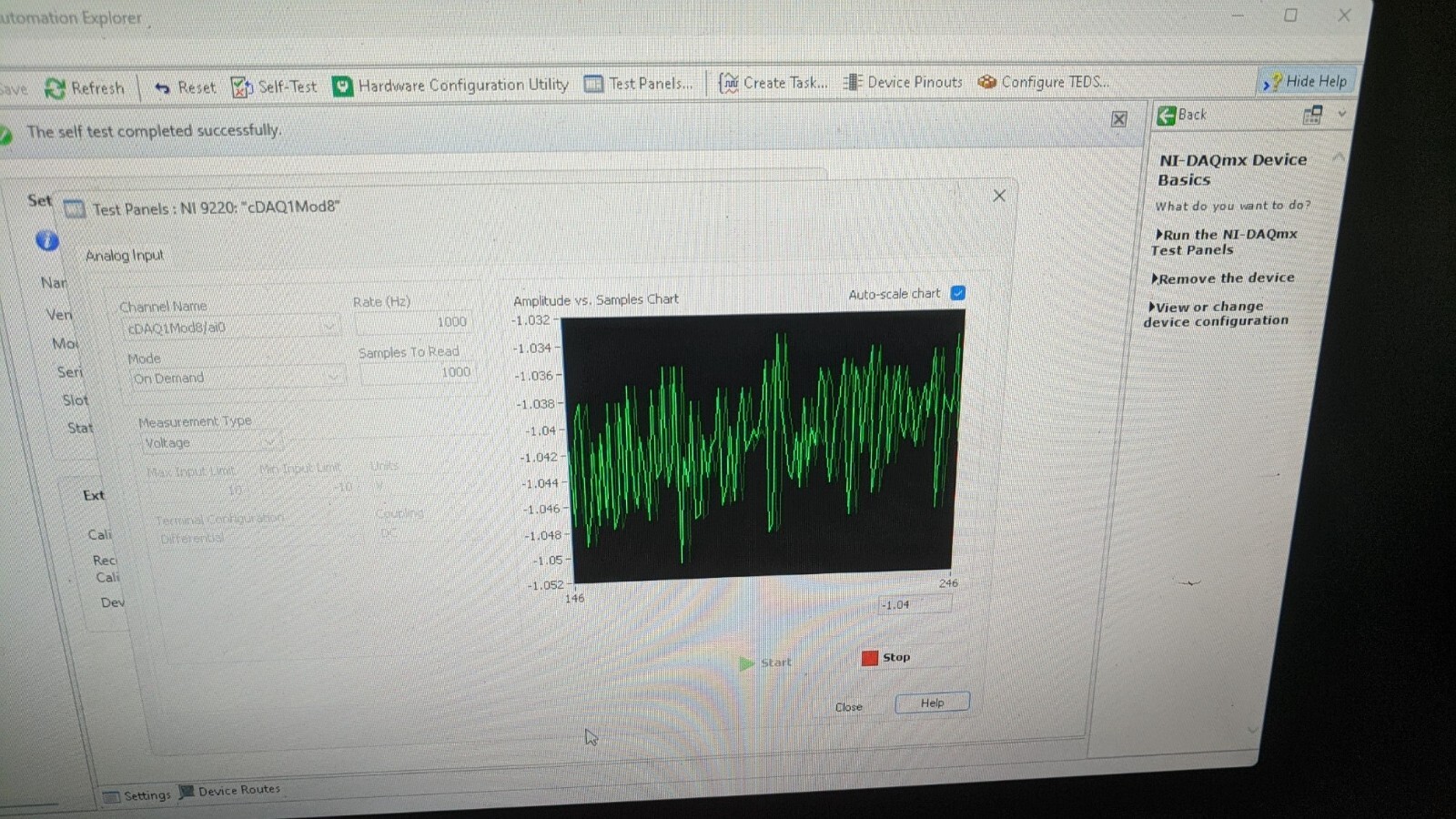
Task: Click the Help button in the dialog
Action: click(x=932, y=703)
